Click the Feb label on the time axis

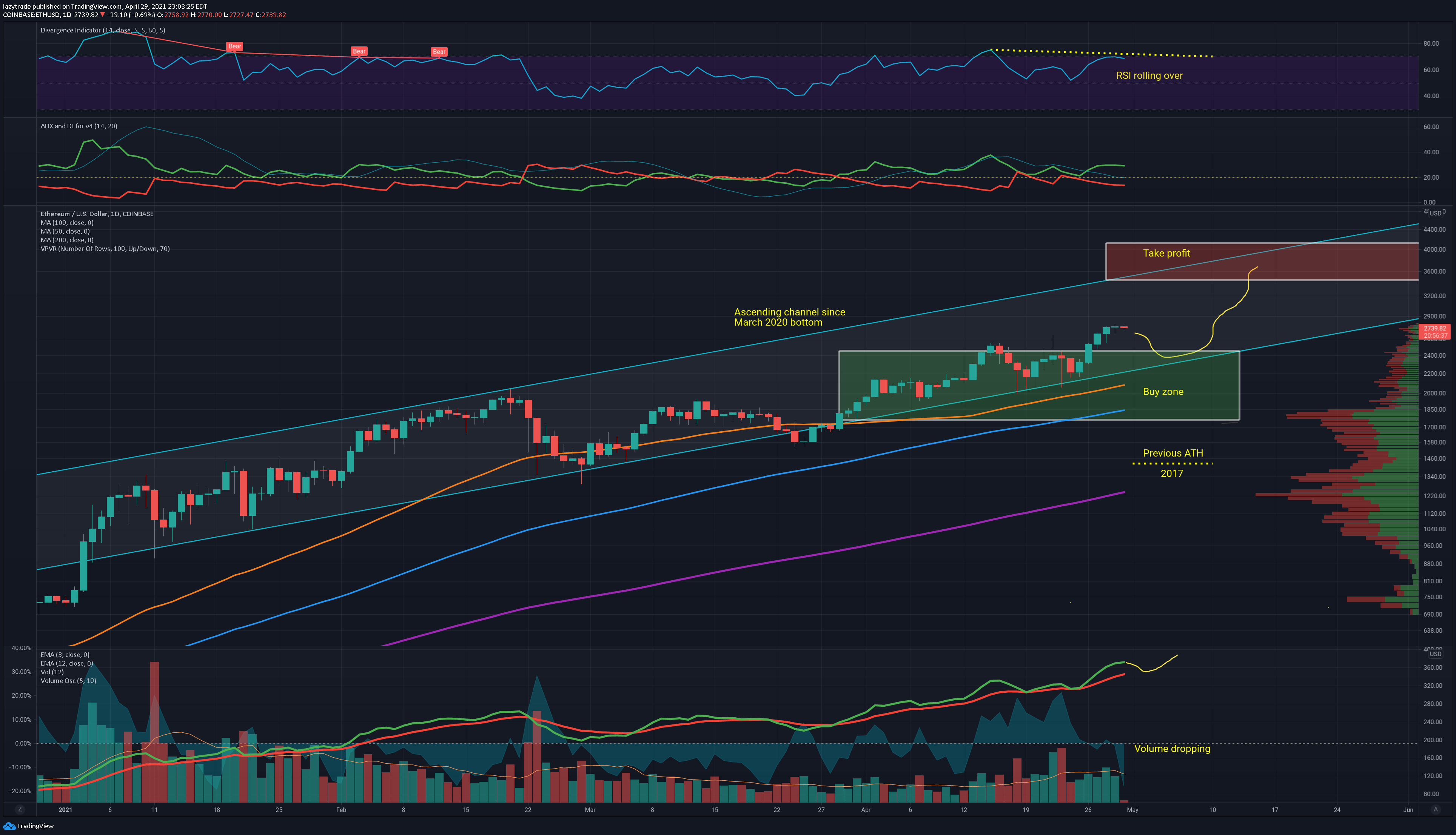pos(341,810)
